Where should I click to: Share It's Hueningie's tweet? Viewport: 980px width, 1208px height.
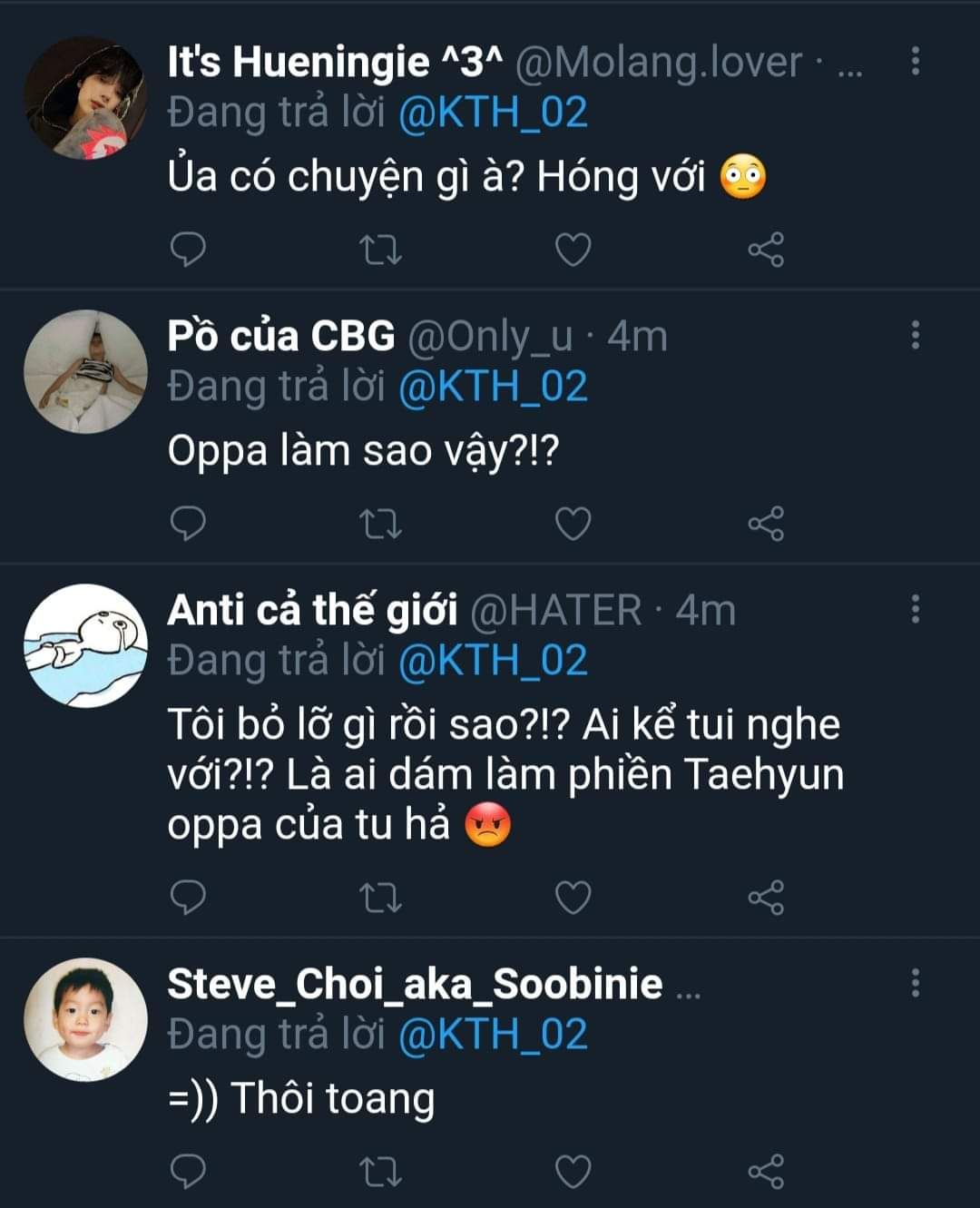click(766, 249)
